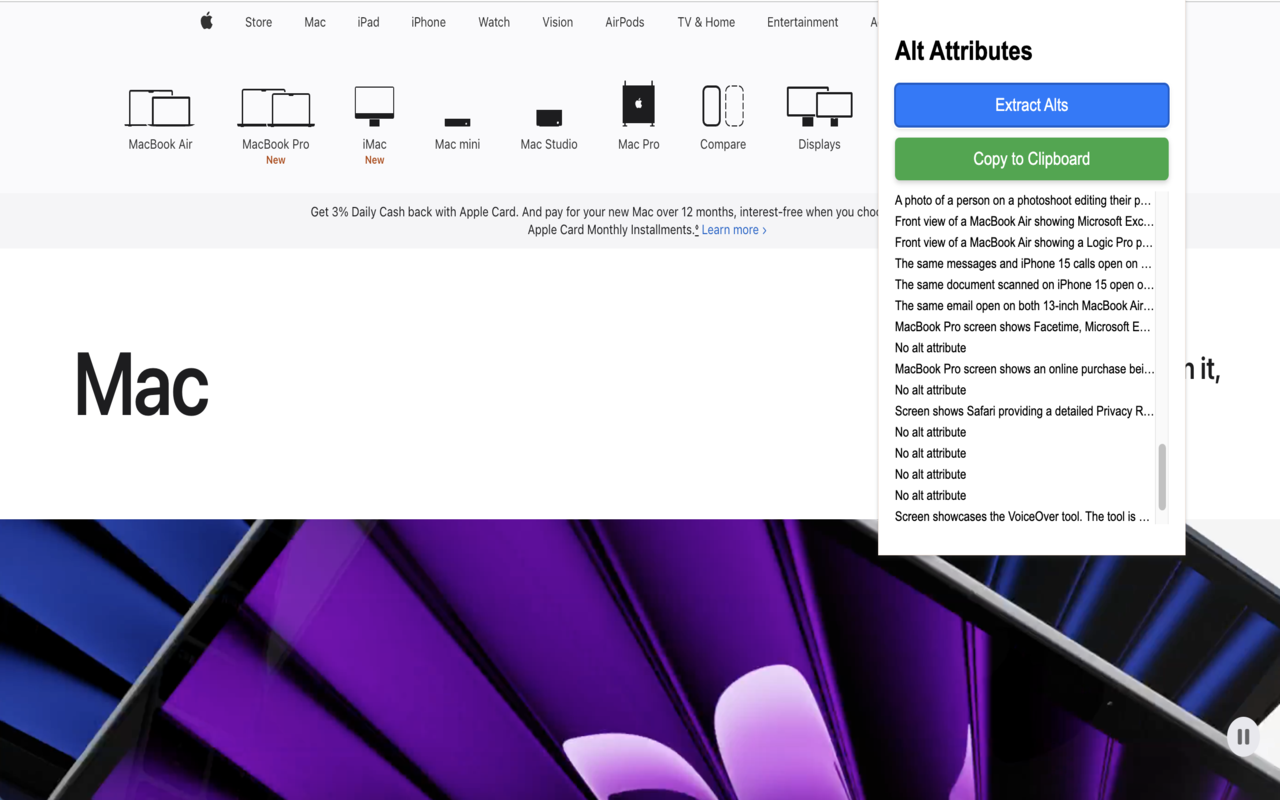Viewport: 1280px width, 800px height.
Task: Open the MacBook Pro product icon
Action: point(276,108)
